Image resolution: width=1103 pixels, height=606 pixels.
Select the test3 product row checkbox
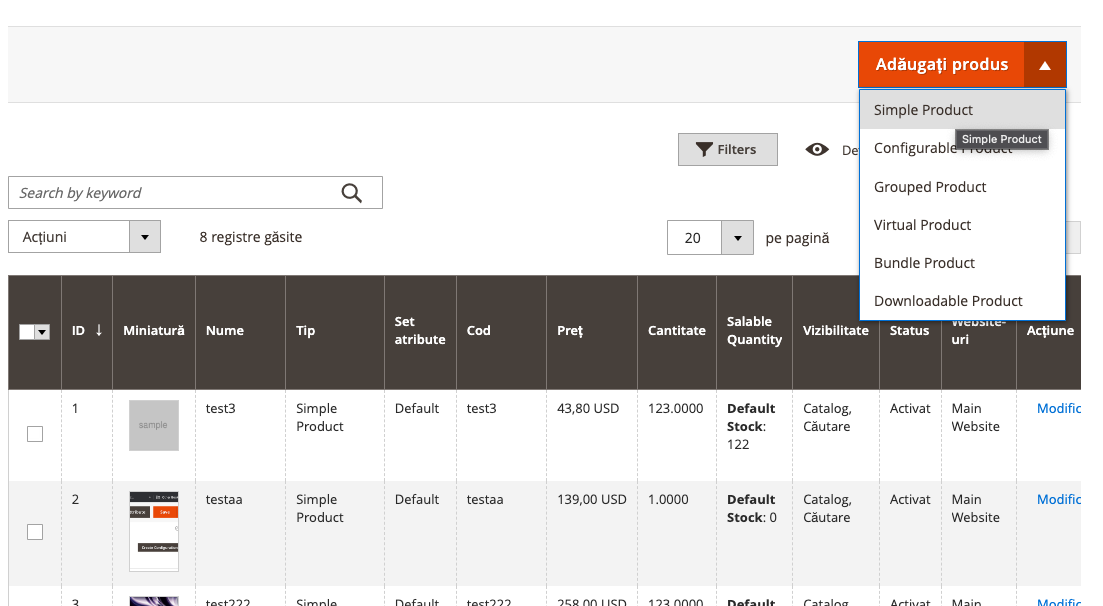(x=35, y=434)
